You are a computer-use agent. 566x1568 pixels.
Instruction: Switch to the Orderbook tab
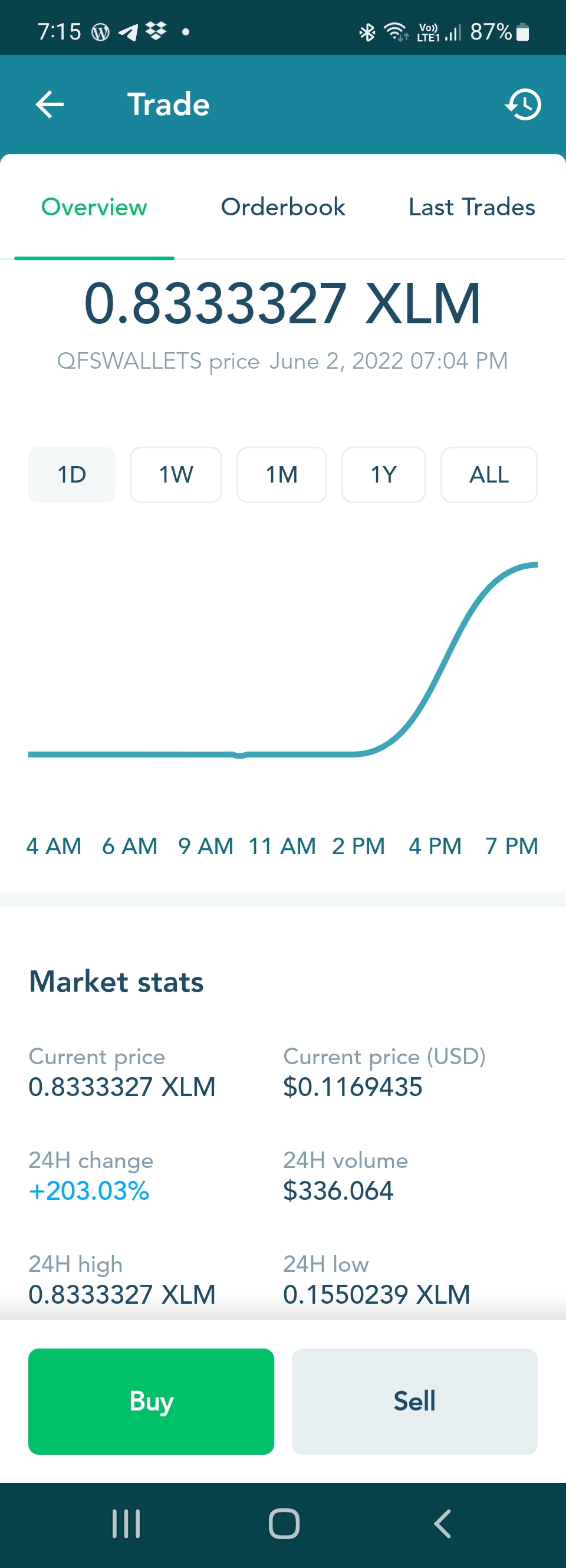[283, 207]
